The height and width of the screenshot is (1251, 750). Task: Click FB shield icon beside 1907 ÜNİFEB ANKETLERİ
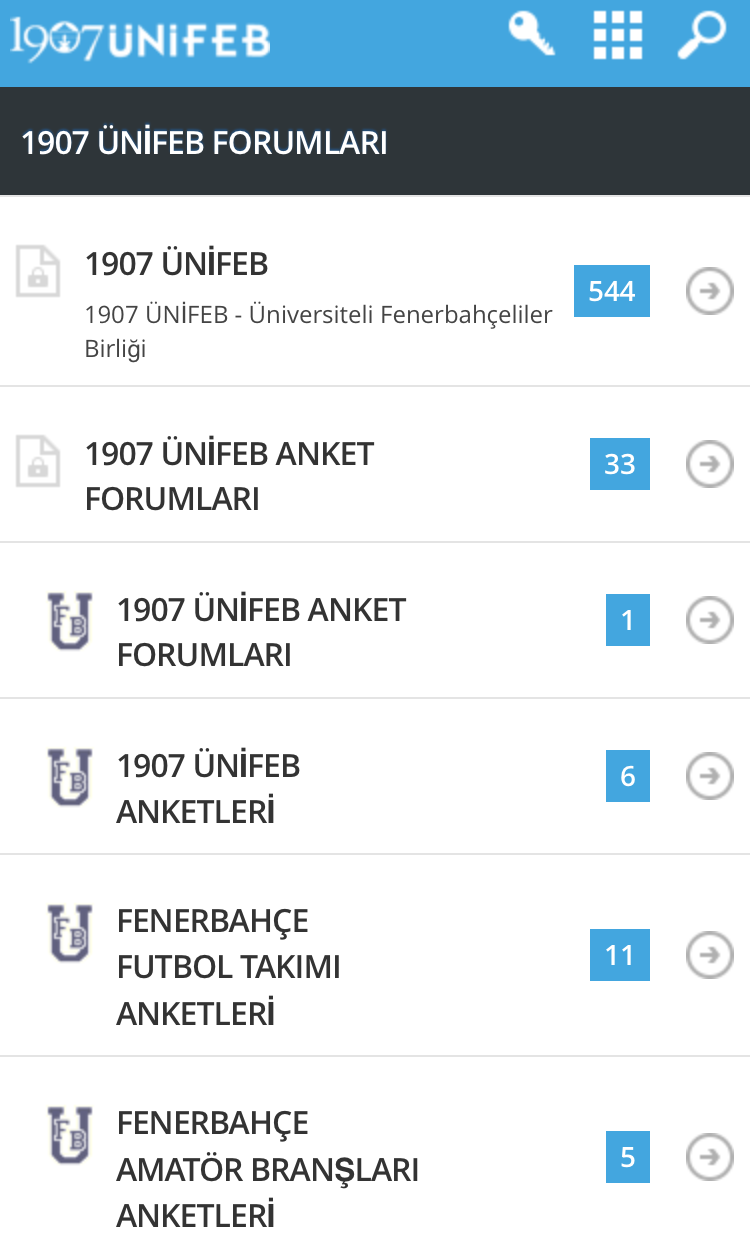(x=70, y=777)
